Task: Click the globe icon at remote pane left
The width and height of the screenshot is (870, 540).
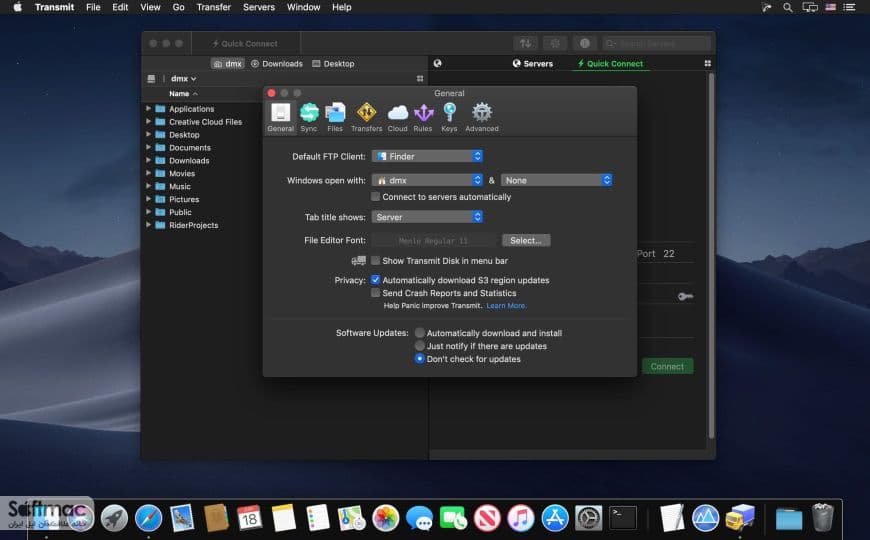Action: coord(437,64)
